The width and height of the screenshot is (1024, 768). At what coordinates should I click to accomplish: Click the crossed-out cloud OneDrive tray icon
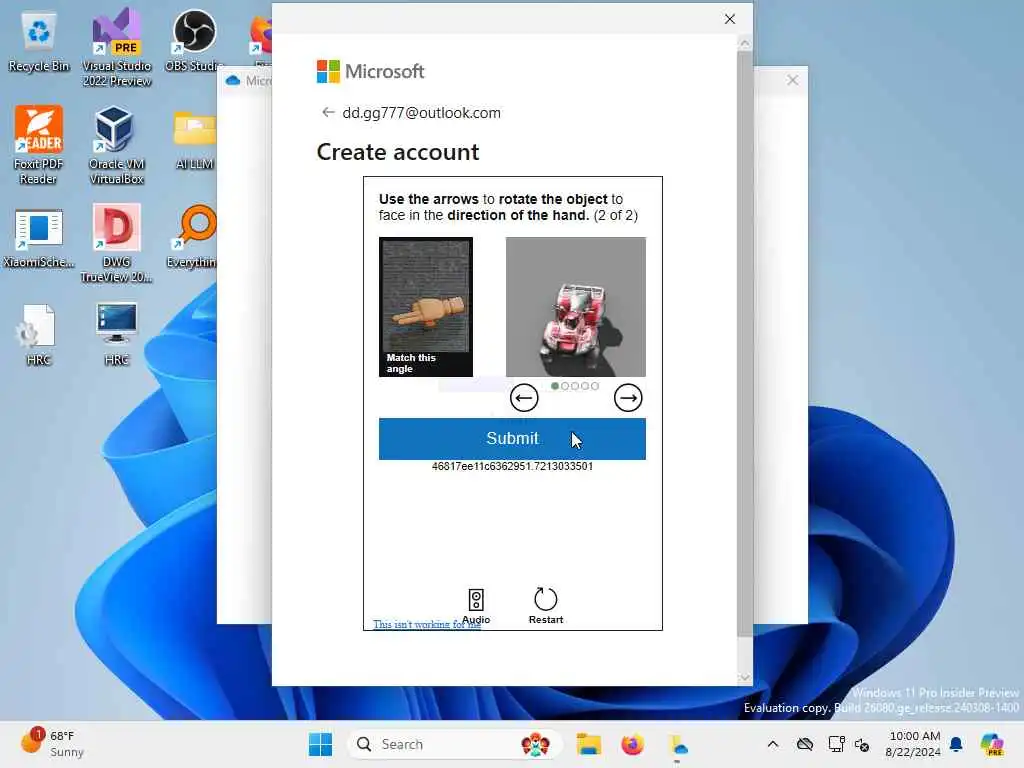pyautogui.click(x=805, y=744)
